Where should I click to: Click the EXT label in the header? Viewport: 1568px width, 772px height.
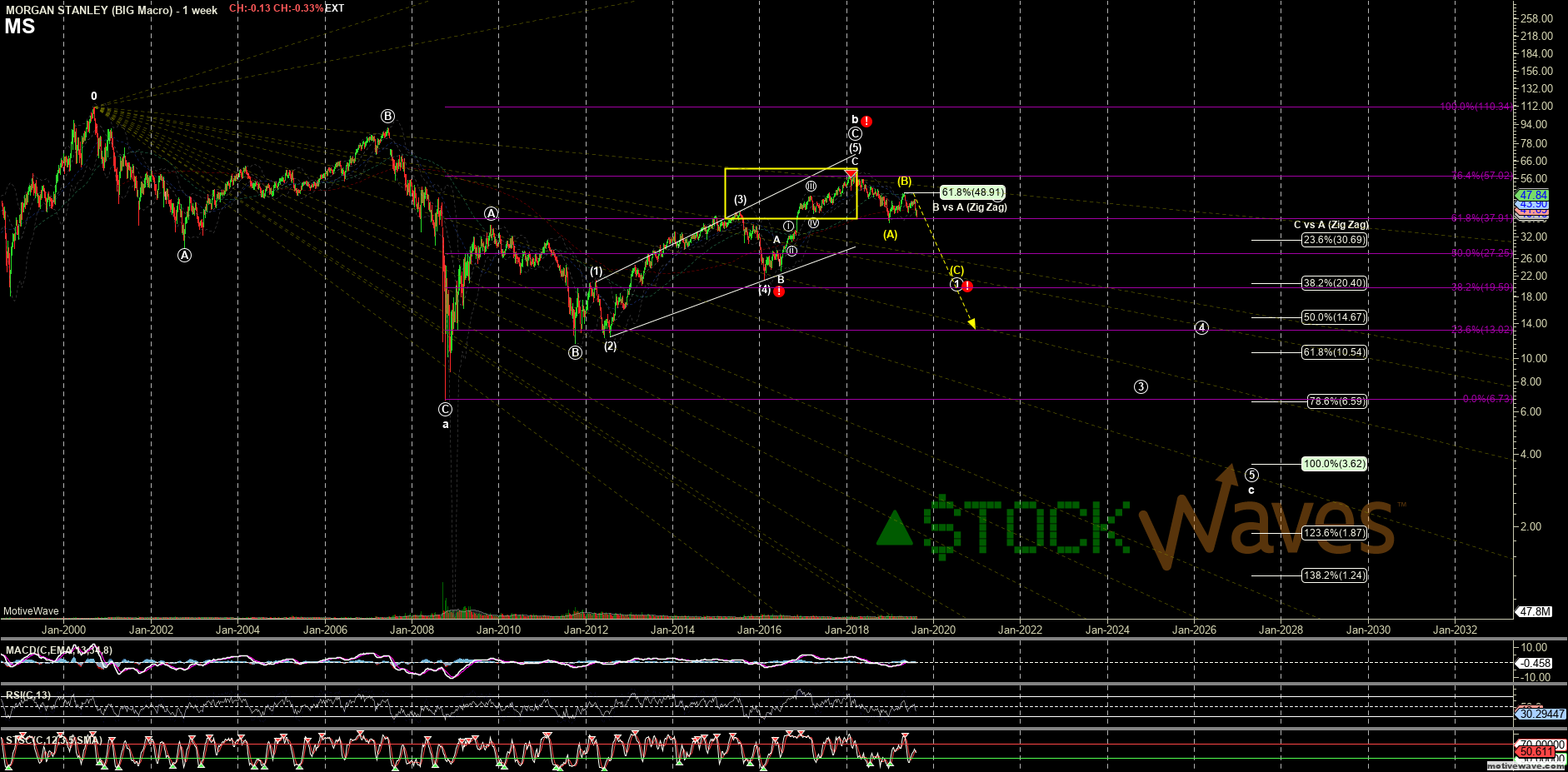[334, 7]
